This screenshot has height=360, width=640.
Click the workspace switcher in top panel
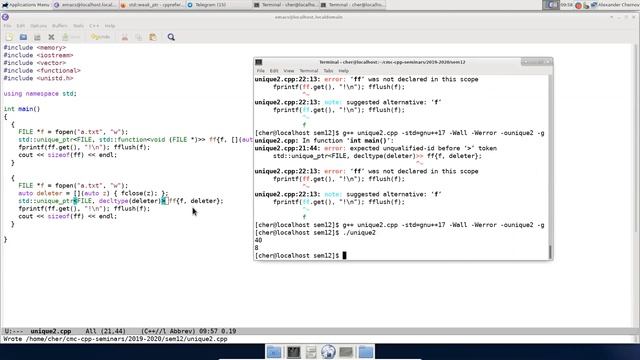tap(551, 5)
